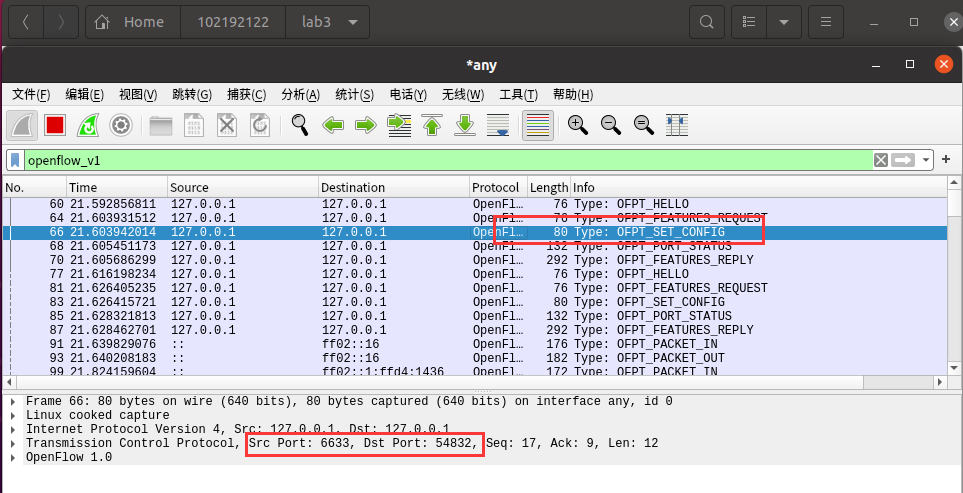Open the 电话(Y) menu
The image size is (963, 493).
pyautogui.click(x=408, y=95)
